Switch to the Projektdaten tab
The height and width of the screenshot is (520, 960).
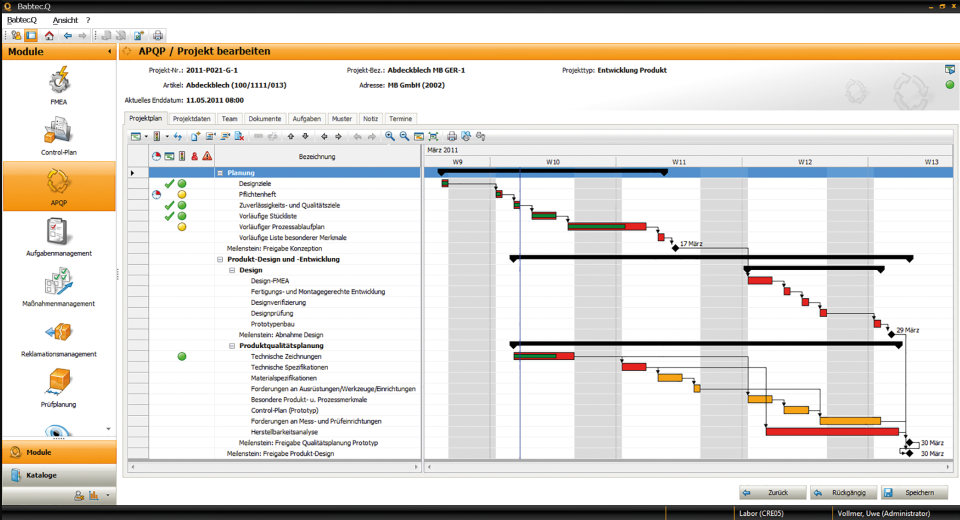(x=191, y=118)
